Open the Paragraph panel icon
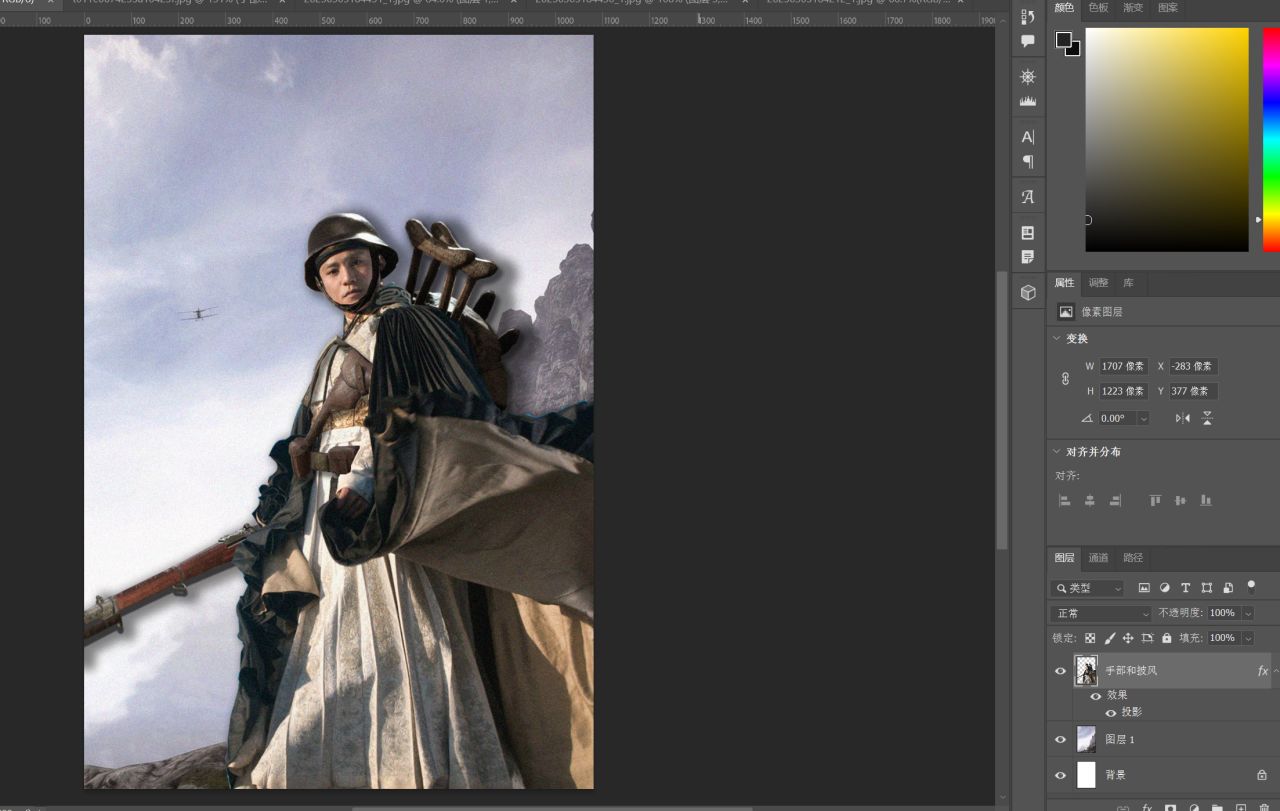The height and width of the screenshot is (811, 1280). point(1027,162)
